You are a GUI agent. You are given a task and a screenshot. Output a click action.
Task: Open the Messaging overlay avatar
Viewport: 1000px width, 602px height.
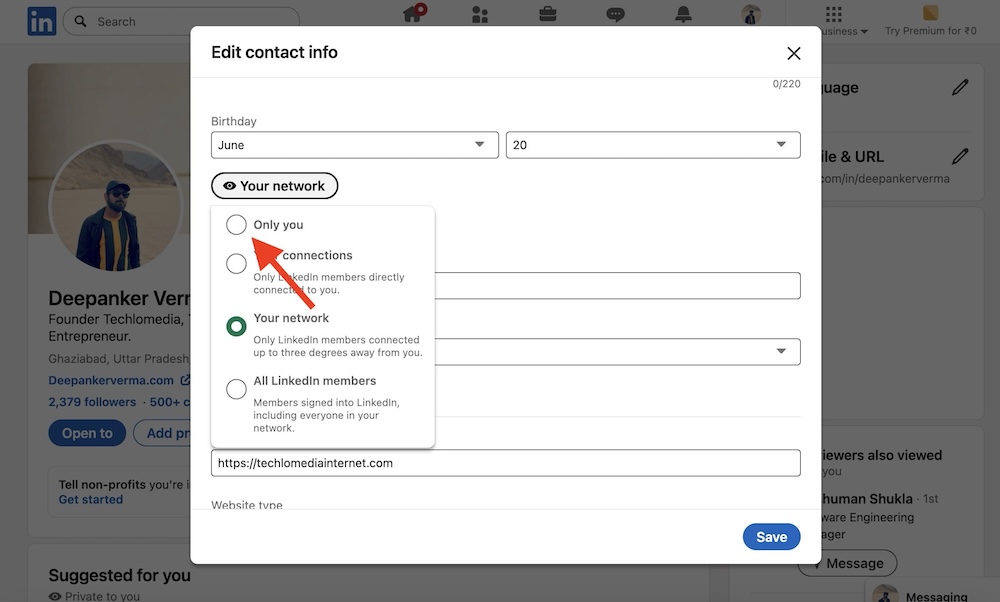click(885, 594)
